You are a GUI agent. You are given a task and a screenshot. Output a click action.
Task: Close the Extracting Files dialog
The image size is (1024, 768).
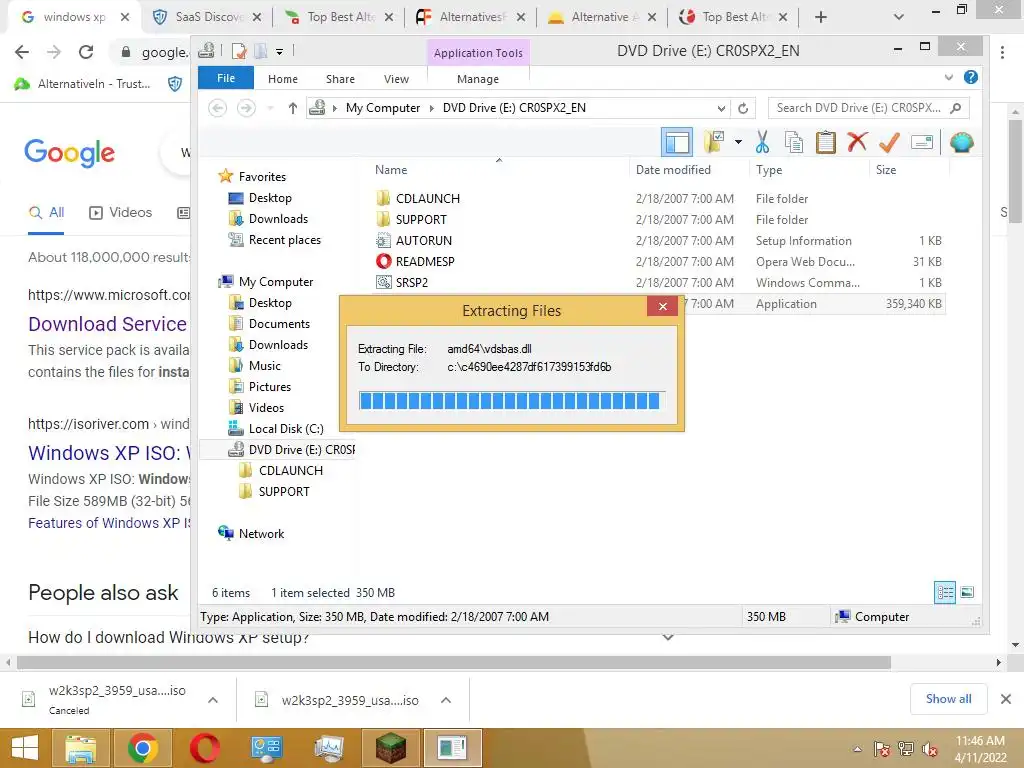click(662, 306)
